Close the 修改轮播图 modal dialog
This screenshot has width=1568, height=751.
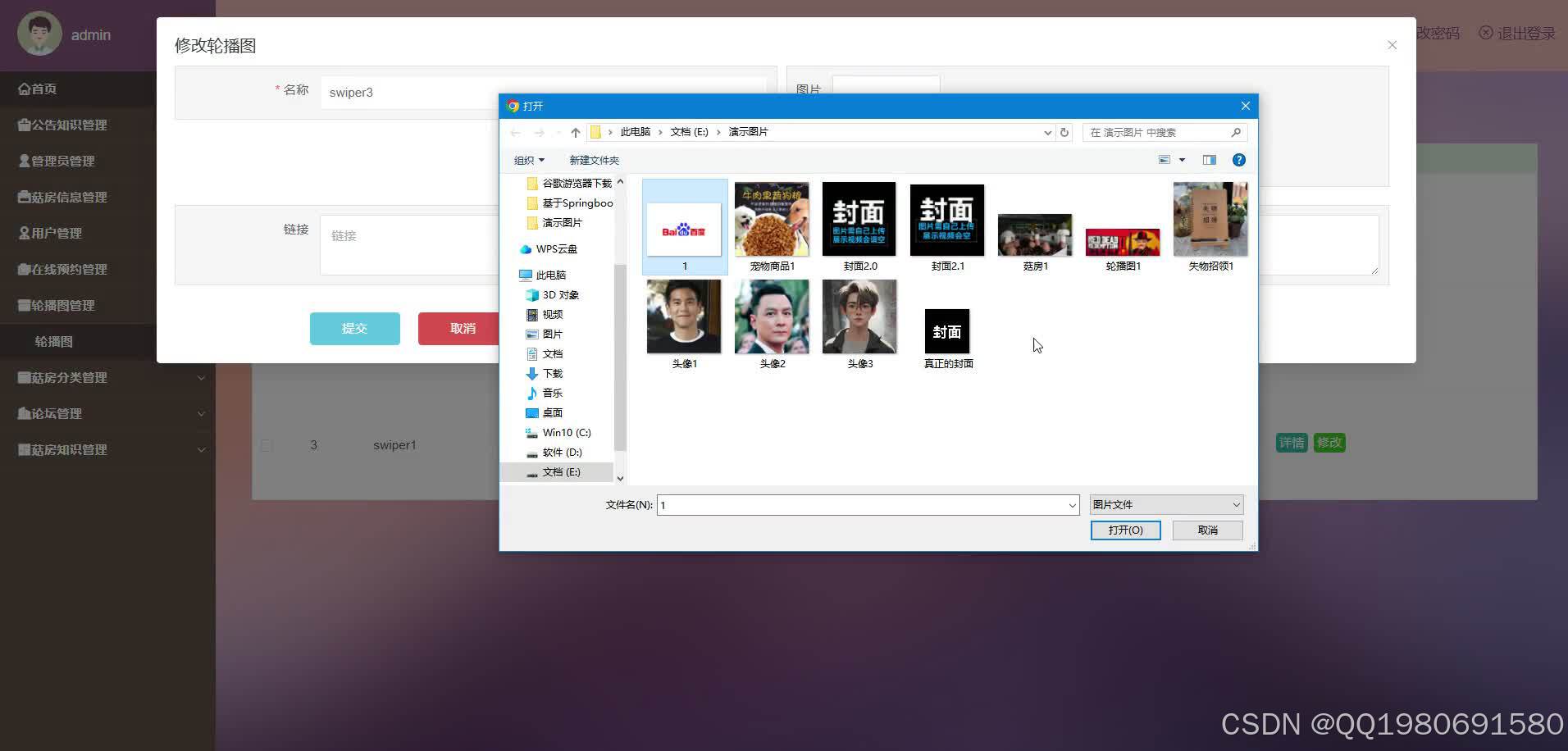[x=1392, y=45]
